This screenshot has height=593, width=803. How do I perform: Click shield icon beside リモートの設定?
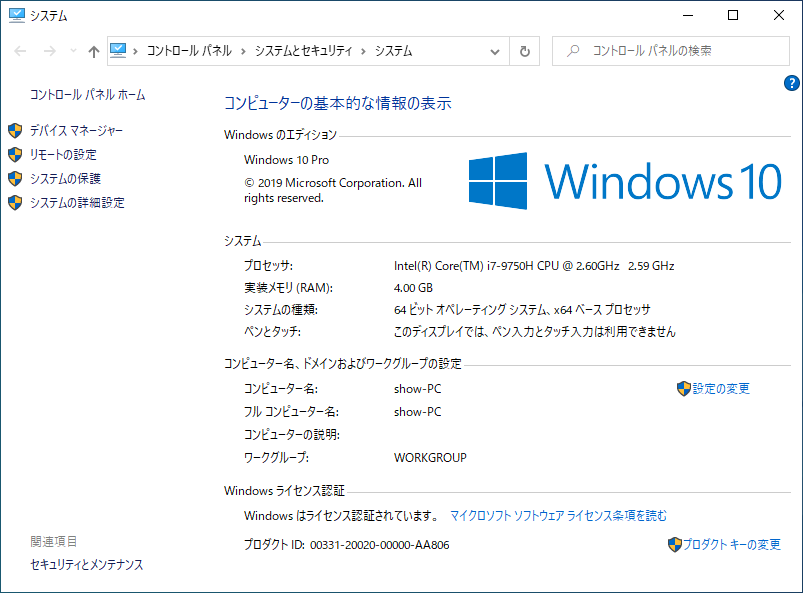pos(15,155)
